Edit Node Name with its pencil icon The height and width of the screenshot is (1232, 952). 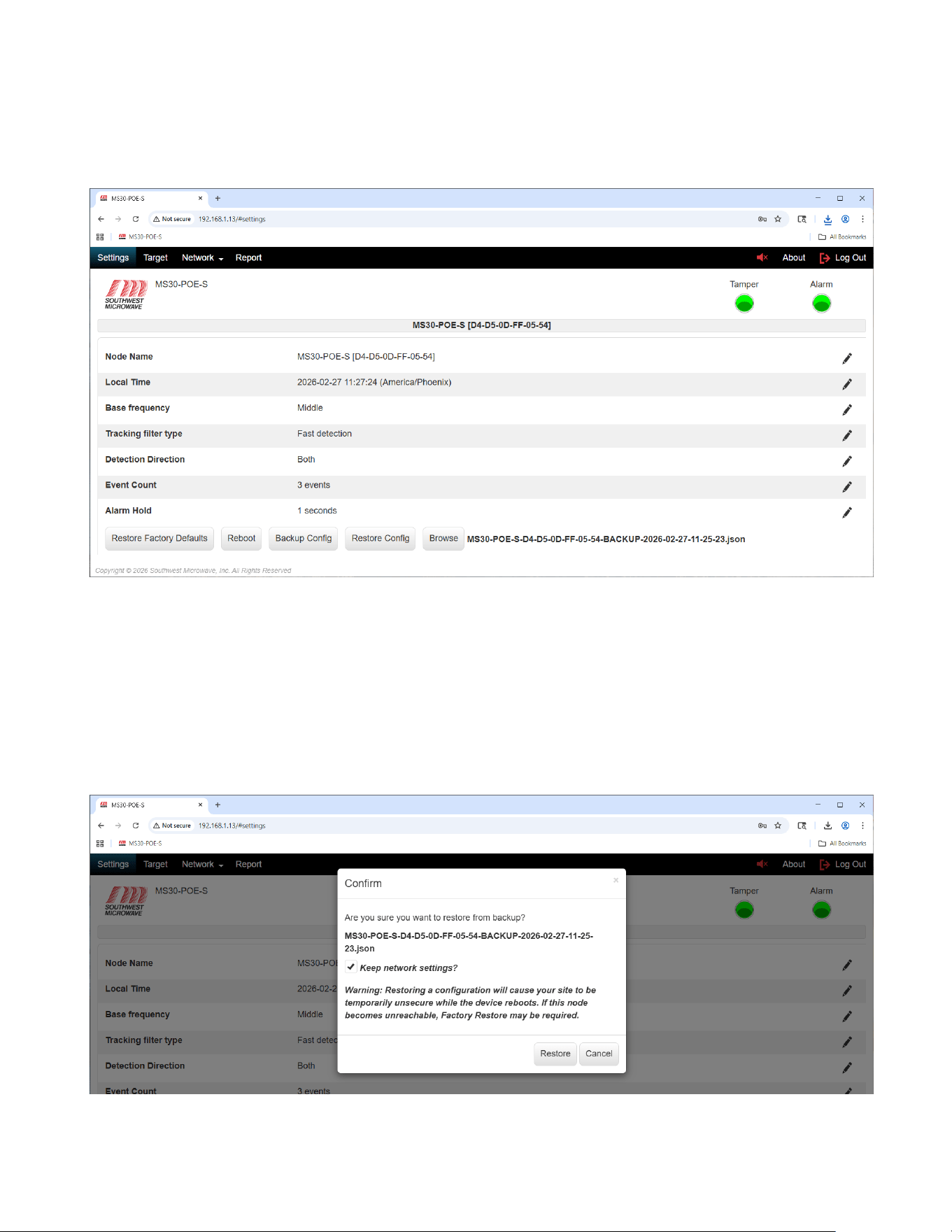click(846, 358)
